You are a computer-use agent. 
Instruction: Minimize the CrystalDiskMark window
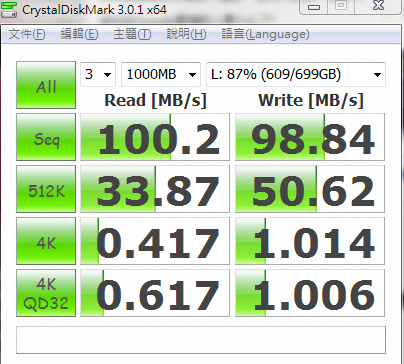(314, 7)
